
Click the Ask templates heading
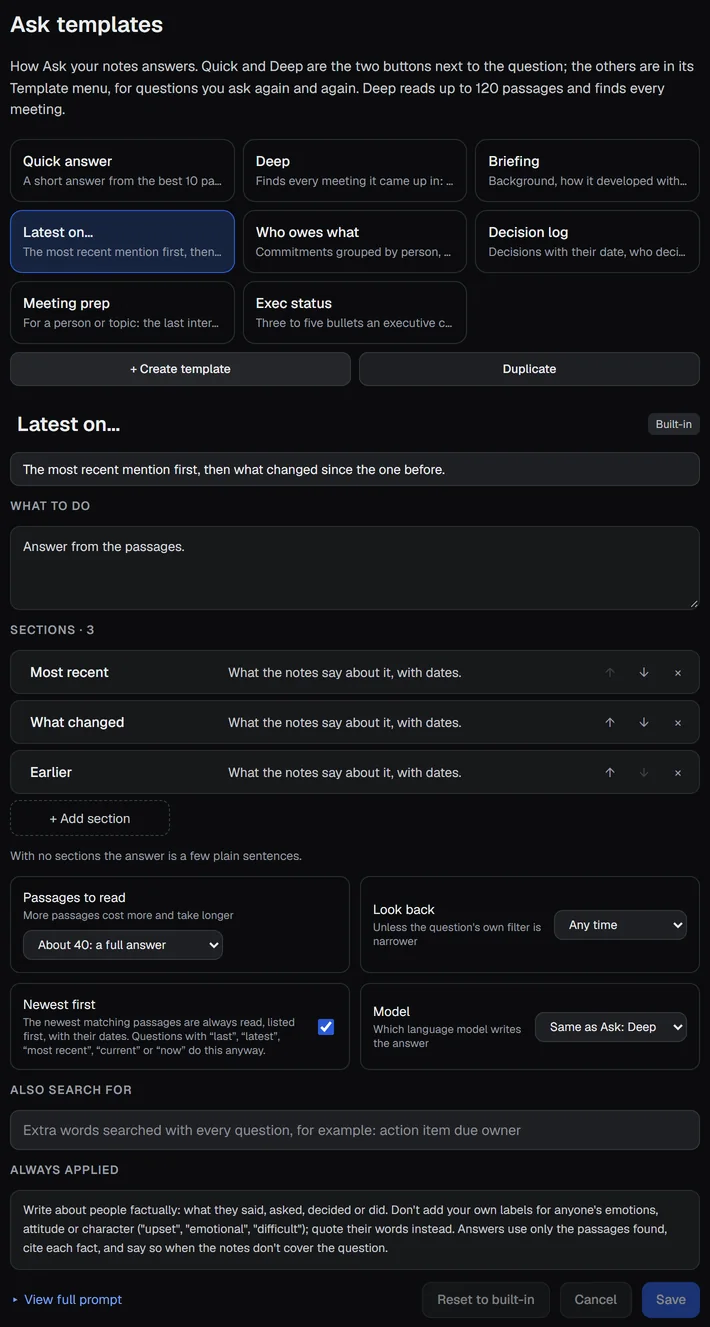[86, 25]
